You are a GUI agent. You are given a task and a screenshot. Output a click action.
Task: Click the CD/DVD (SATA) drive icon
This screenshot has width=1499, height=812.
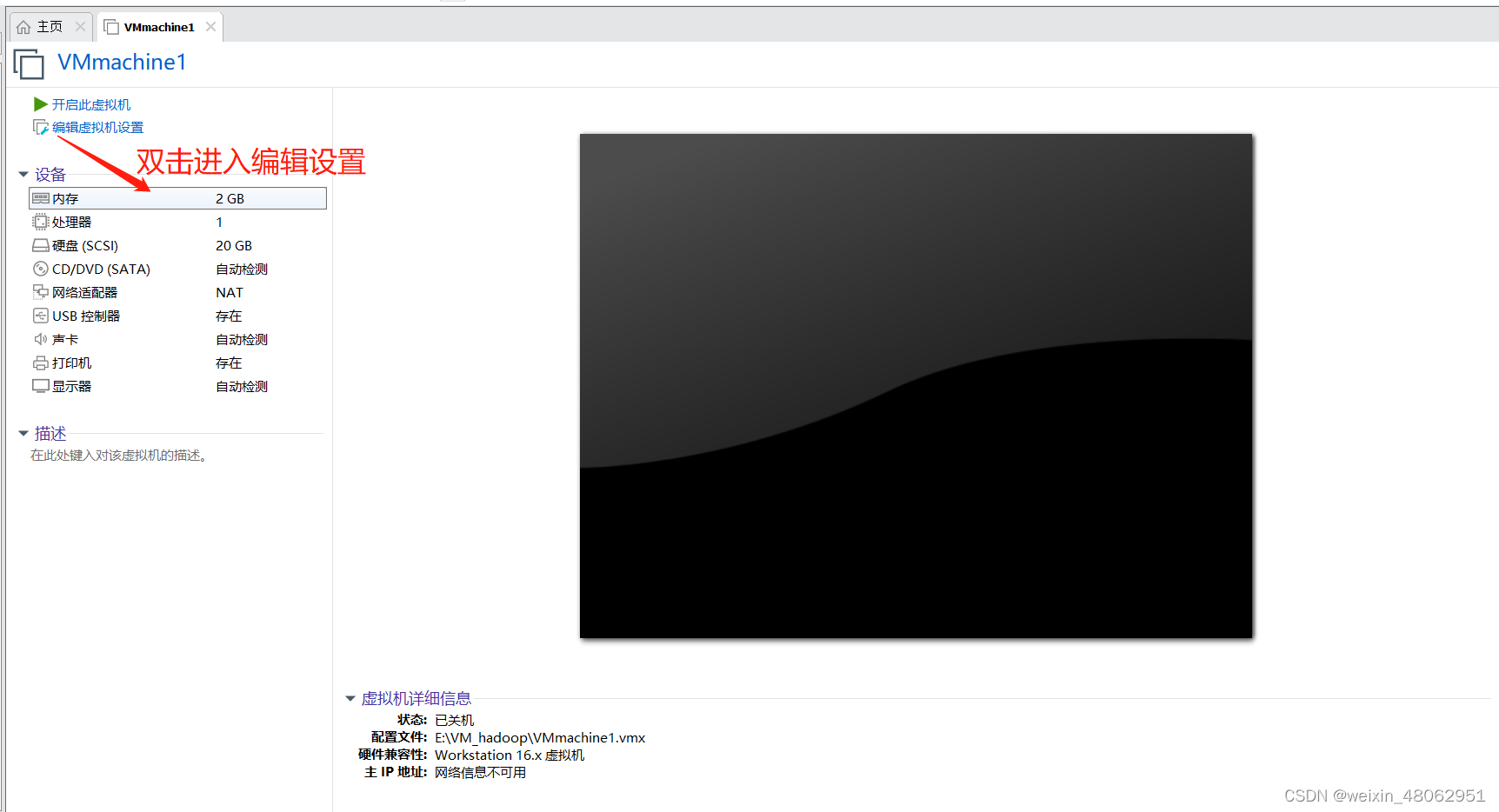(x=41, y=269)
